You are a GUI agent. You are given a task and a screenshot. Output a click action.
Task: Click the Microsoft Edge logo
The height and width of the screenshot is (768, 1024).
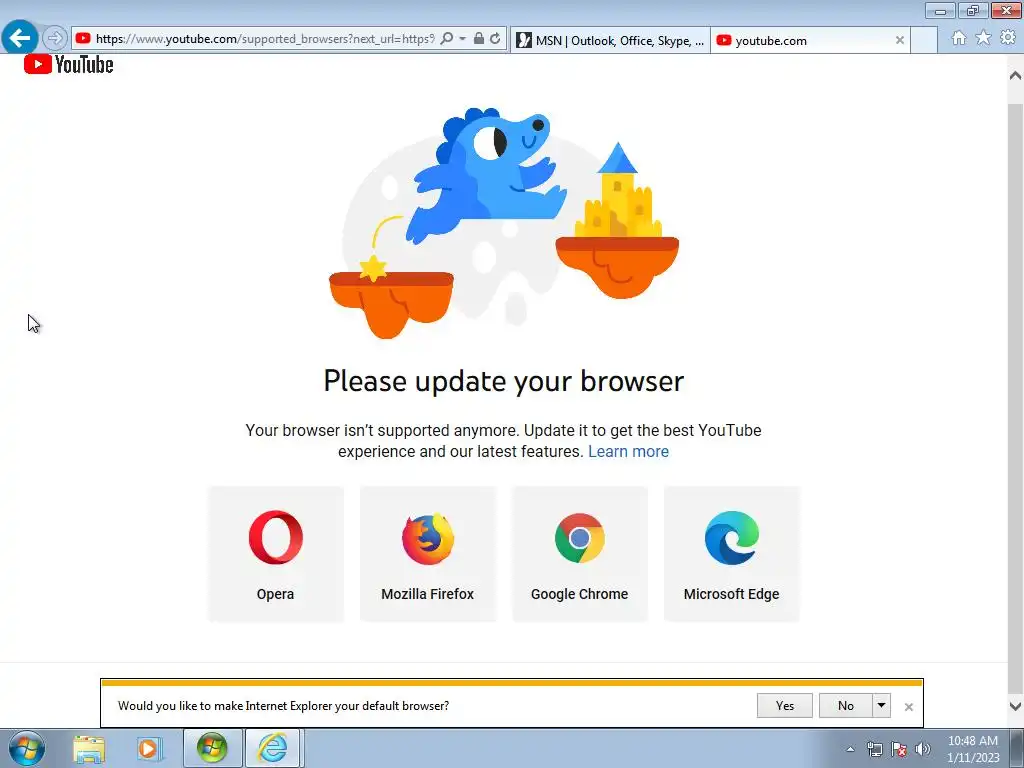click(731, 538)
